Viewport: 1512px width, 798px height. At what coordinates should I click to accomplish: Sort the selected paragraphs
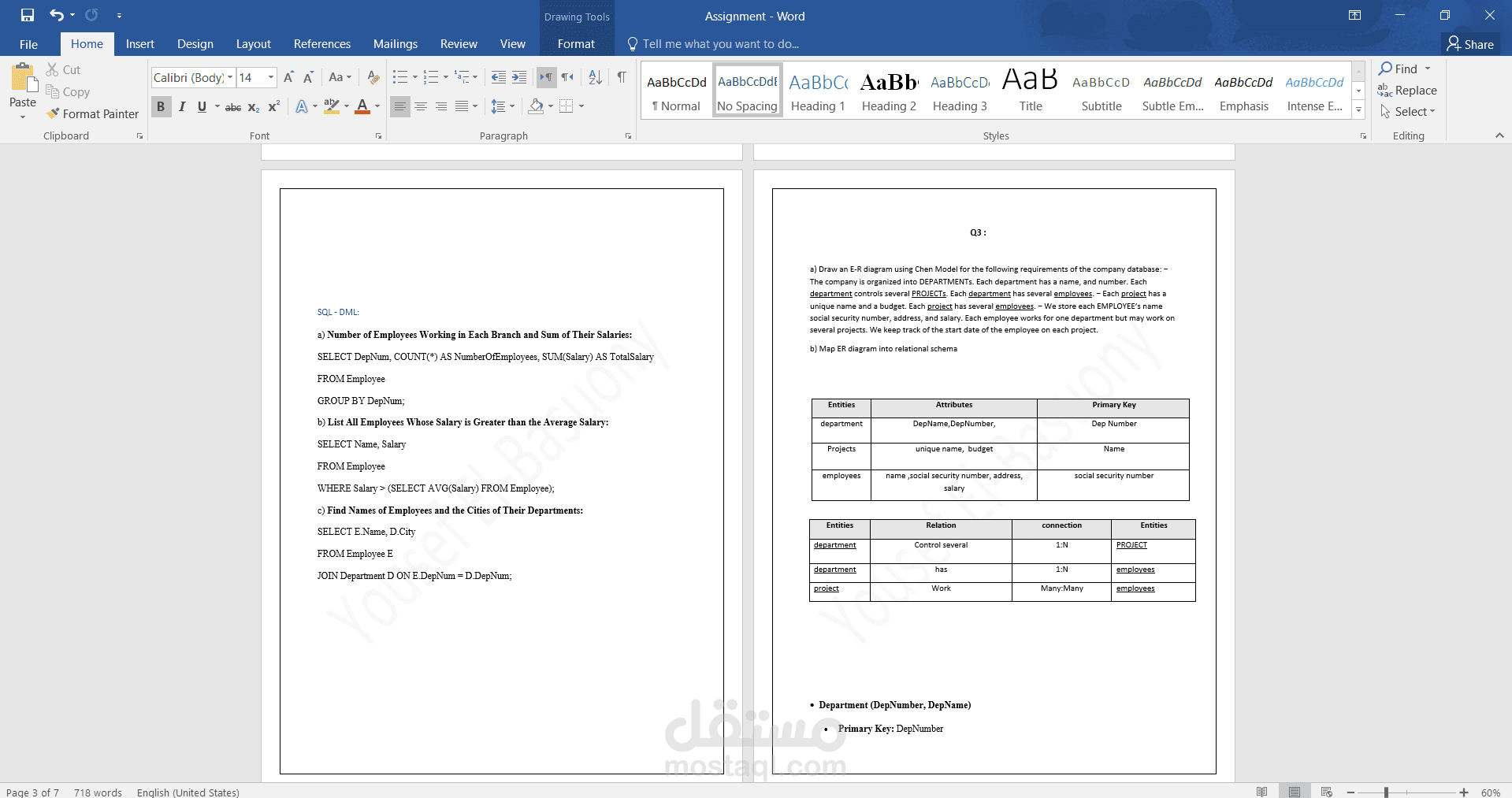point(596,77)
